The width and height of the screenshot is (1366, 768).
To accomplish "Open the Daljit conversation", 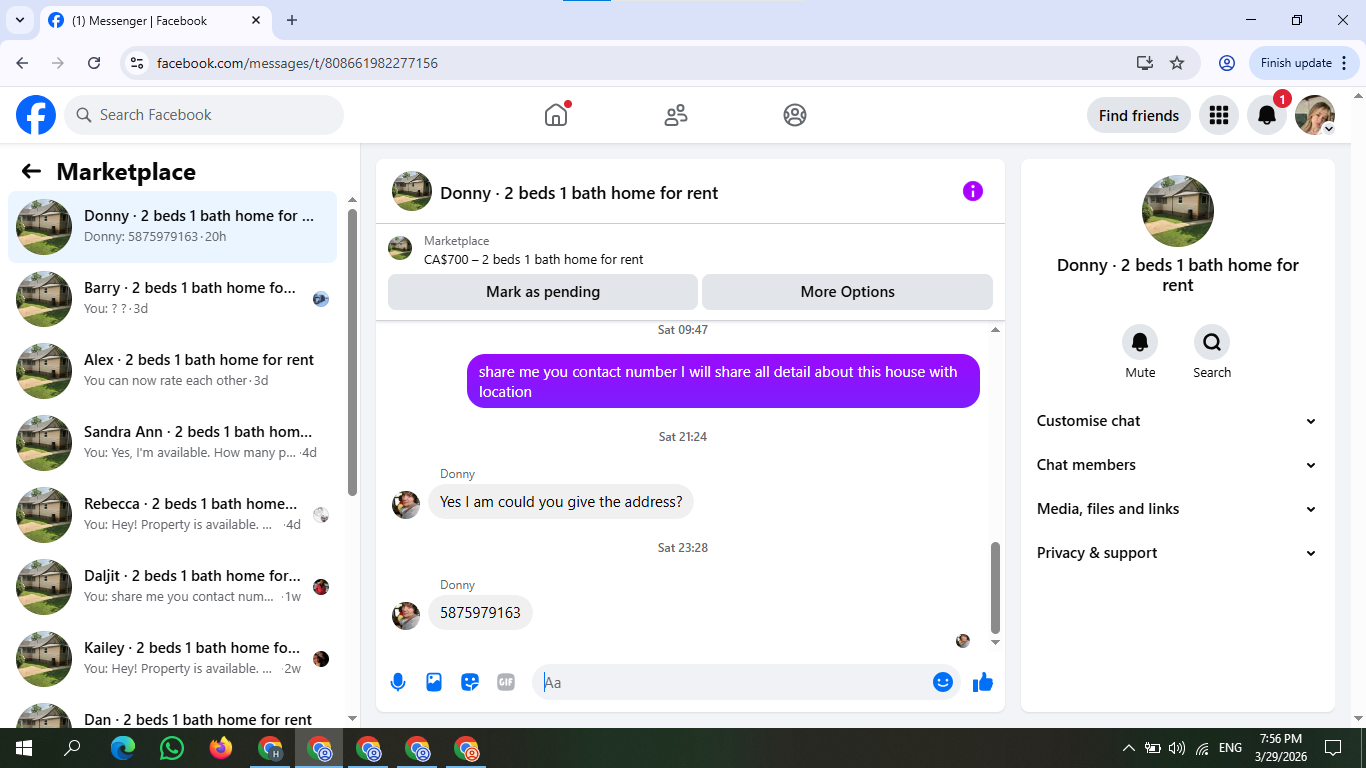I will pyautogui.click(x=173, y=587).
